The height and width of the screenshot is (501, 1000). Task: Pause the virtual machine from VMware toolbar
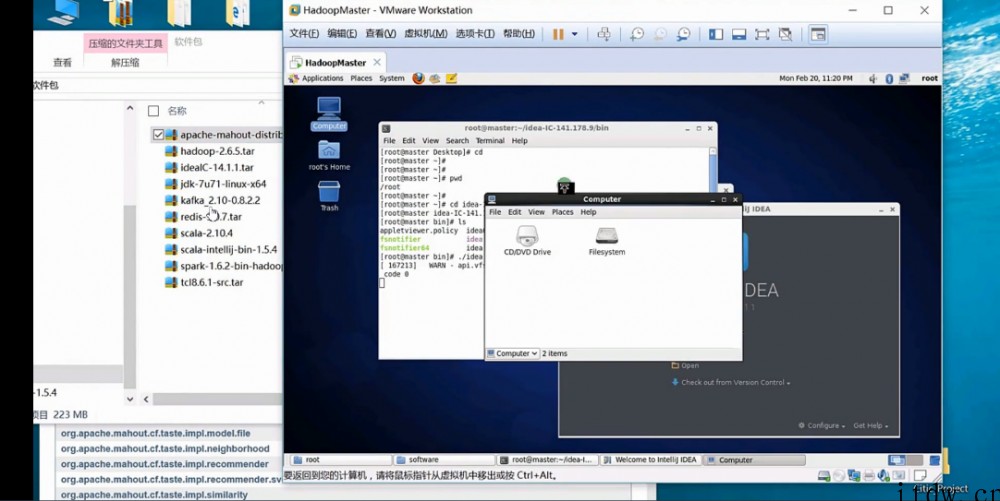tap(558, 34)
